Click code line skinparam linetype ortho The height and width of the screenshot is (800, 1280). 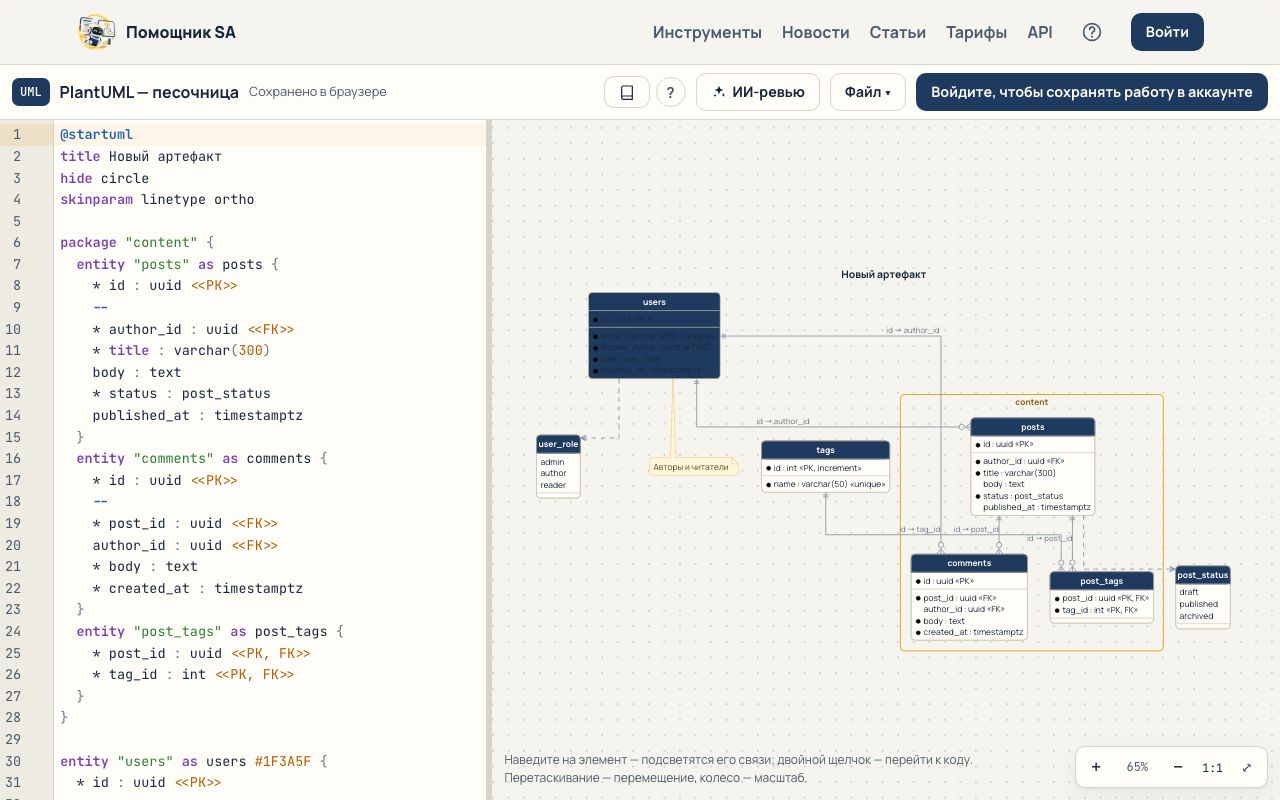tap(157, 199)
